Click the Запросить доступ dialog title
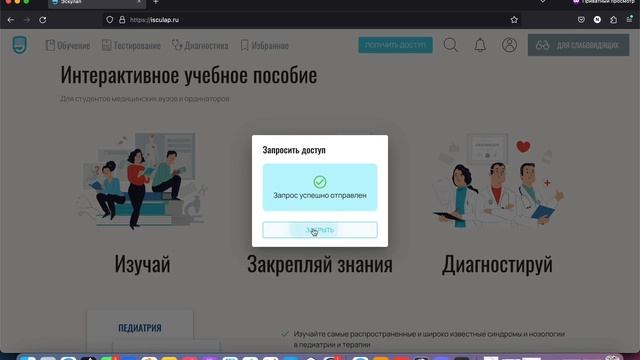 click(294, 150)
